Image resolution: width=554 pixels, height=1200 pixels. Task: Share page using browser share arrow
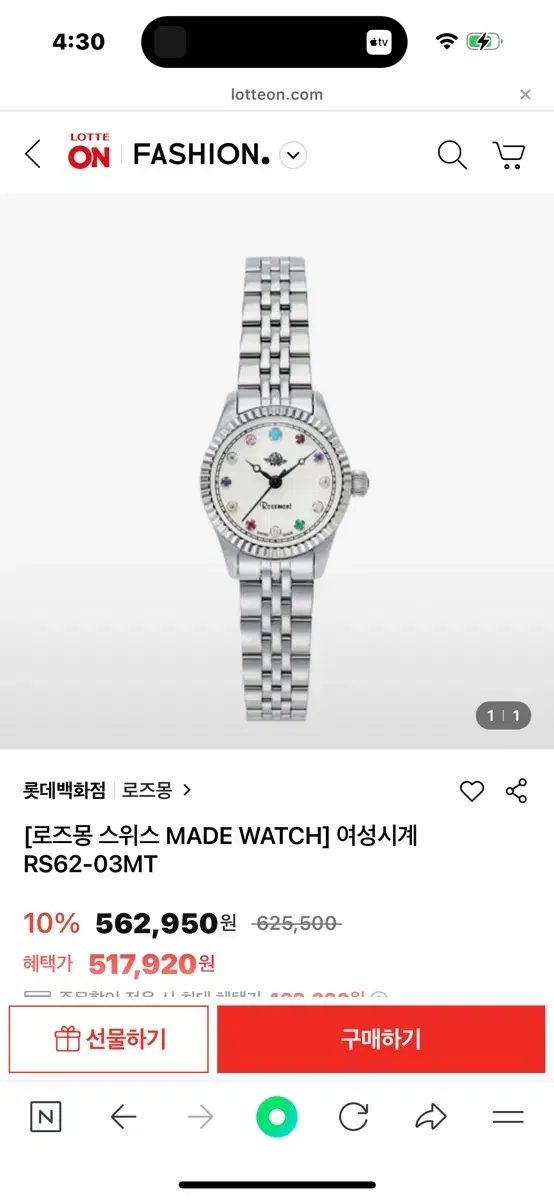(x=431, y=1117)
